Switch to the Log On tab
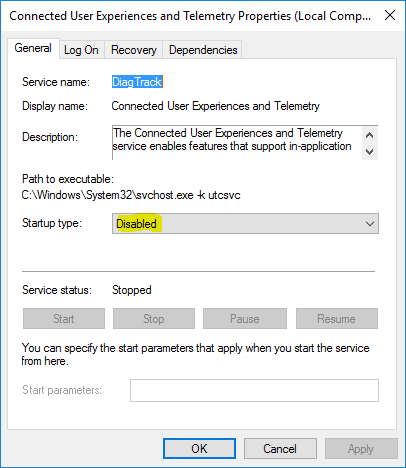 (82, 50)
